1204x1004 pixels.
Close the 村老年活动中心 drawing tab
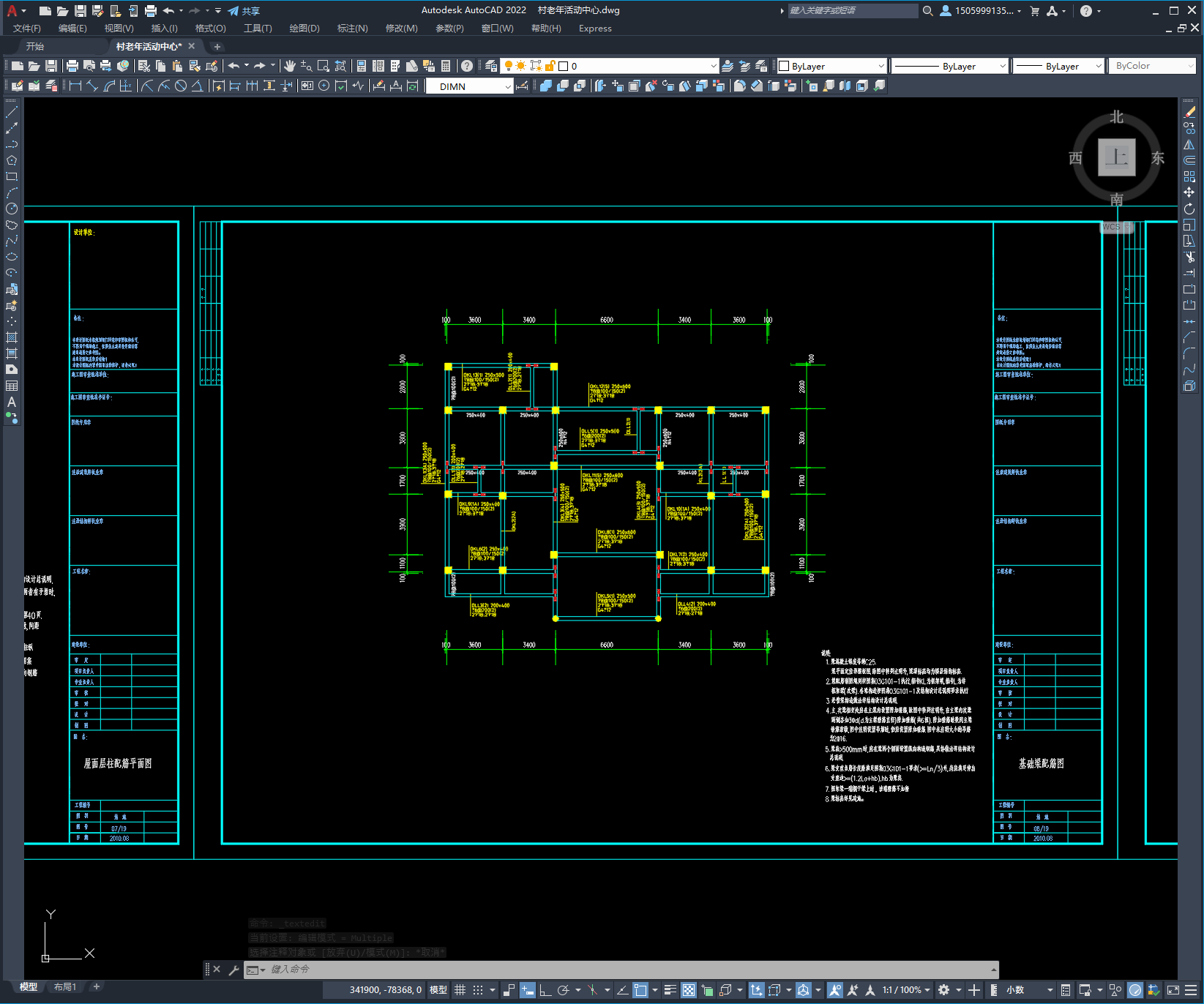[x=192, y=46]
